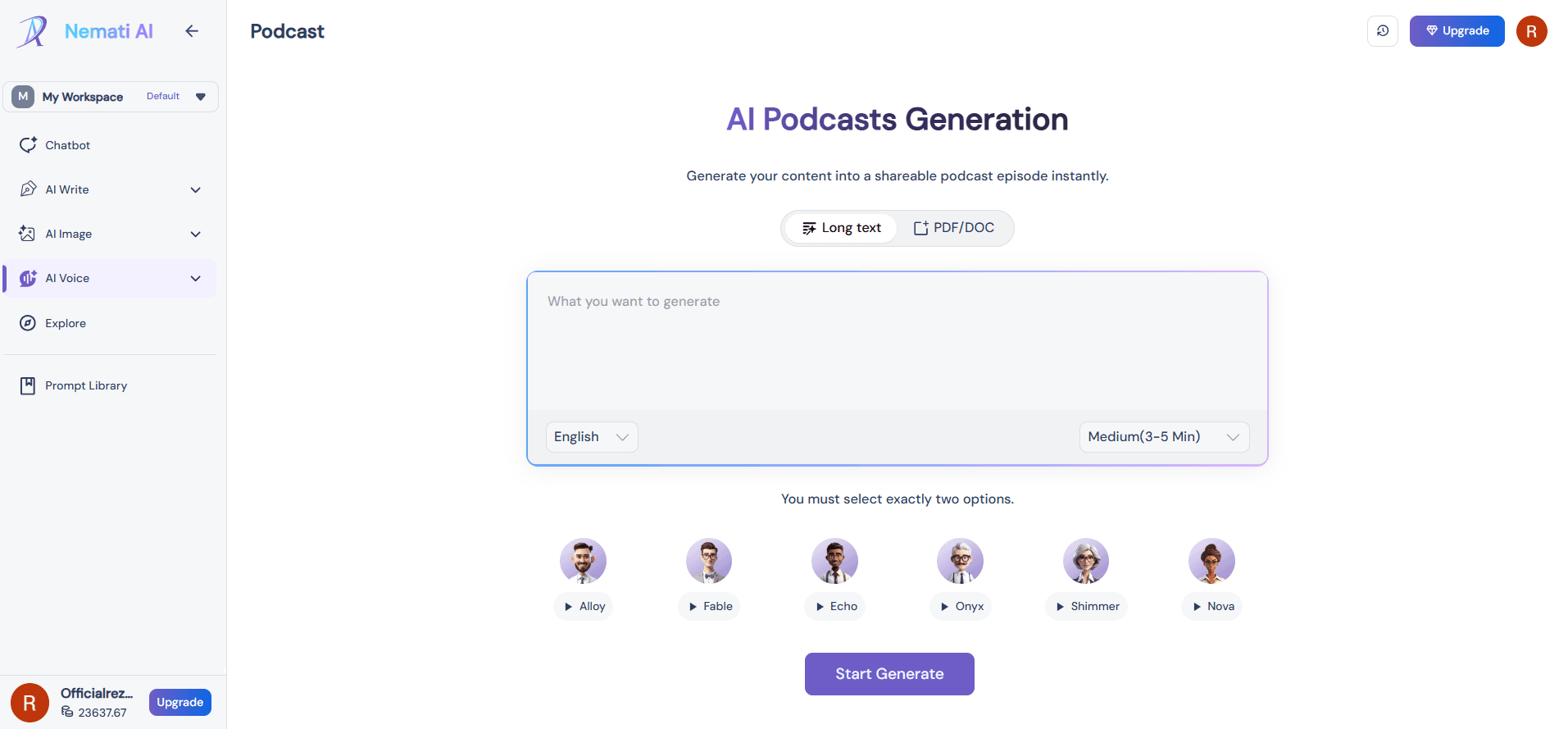This screenshot has width=1568, height=729.
Task: Select the Echo voice avatar
Action: (834, 561)
